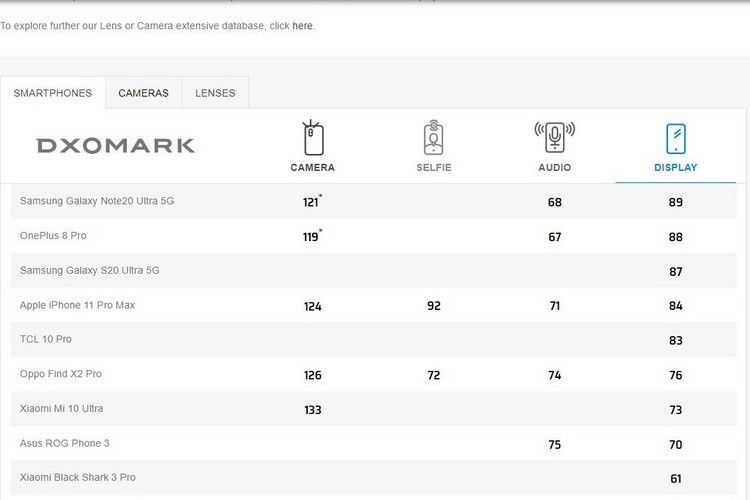Click Asus ROG Phone 3 audio score 75
This screenshot has width=750, height=500.
tap(555, 445)
